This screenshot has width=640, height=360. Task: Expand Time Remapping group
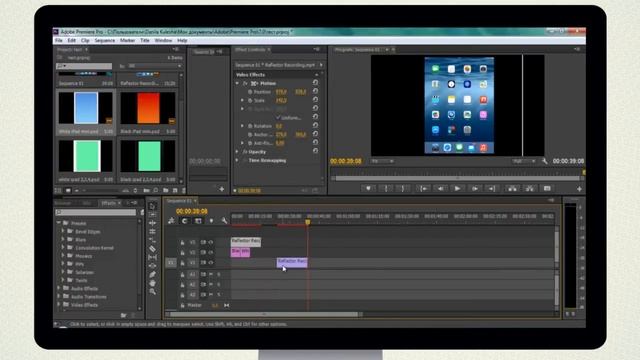(x=237, y=160)
